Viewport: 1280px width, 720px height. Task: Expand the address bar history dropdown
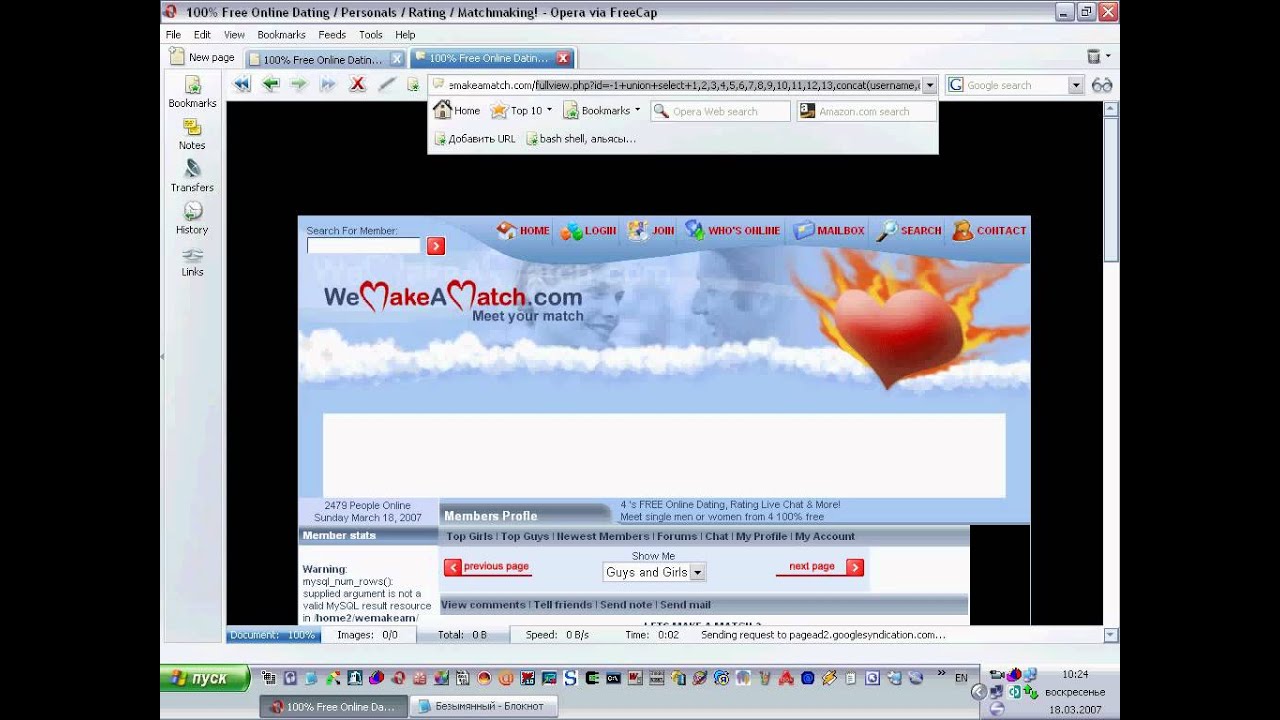pyautogui.click(x=929, y=85)
